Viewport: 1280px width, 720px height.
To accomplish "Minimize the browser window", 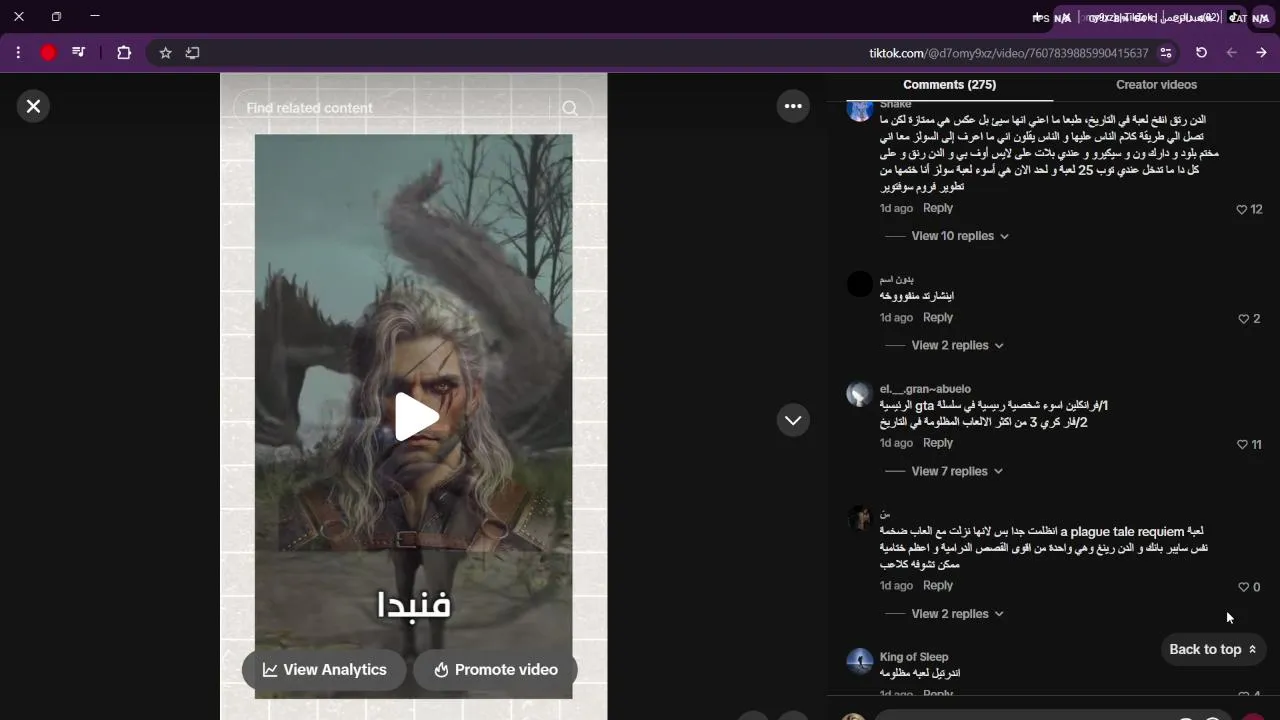I will (95, 16).
